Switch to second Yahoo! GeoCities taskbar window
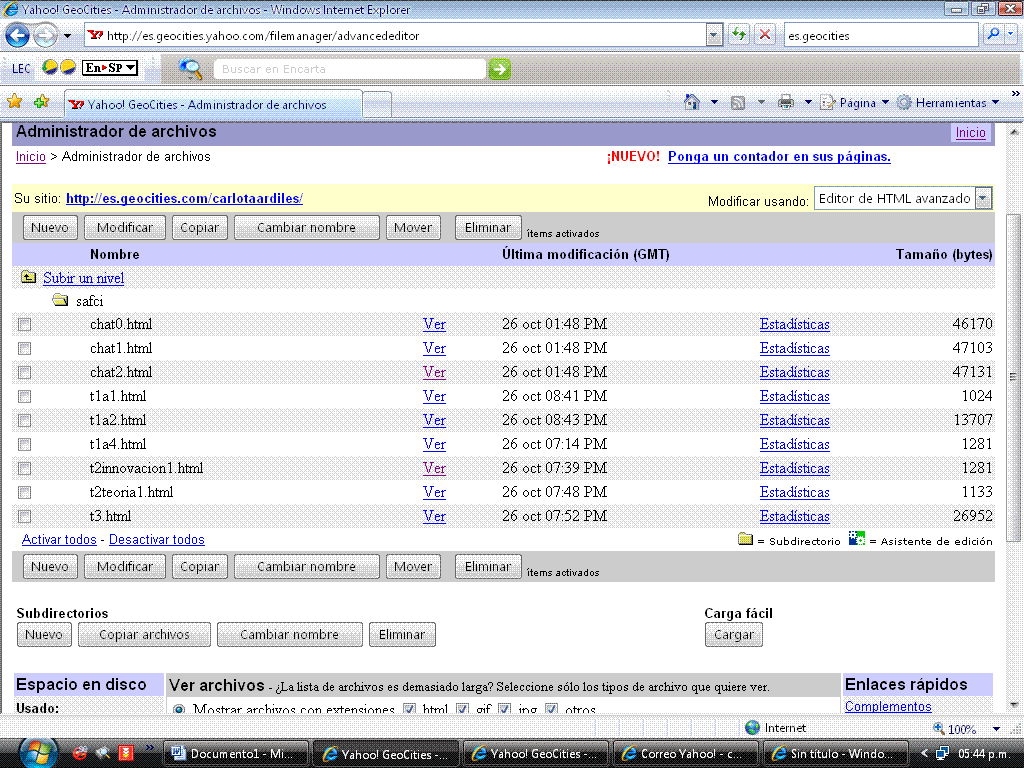Viewport: 1024px width, 768px height. 536,754
